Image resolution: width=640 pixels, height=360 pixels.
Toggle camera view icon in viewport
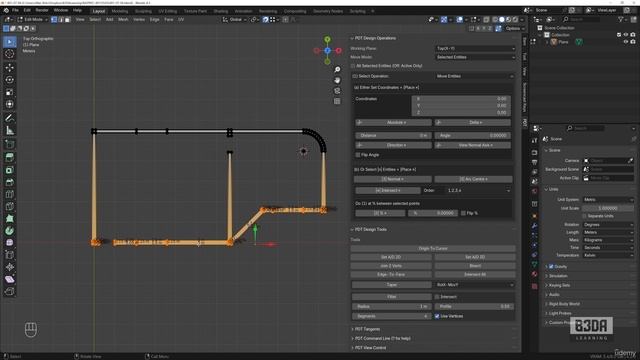pos(337,91)
